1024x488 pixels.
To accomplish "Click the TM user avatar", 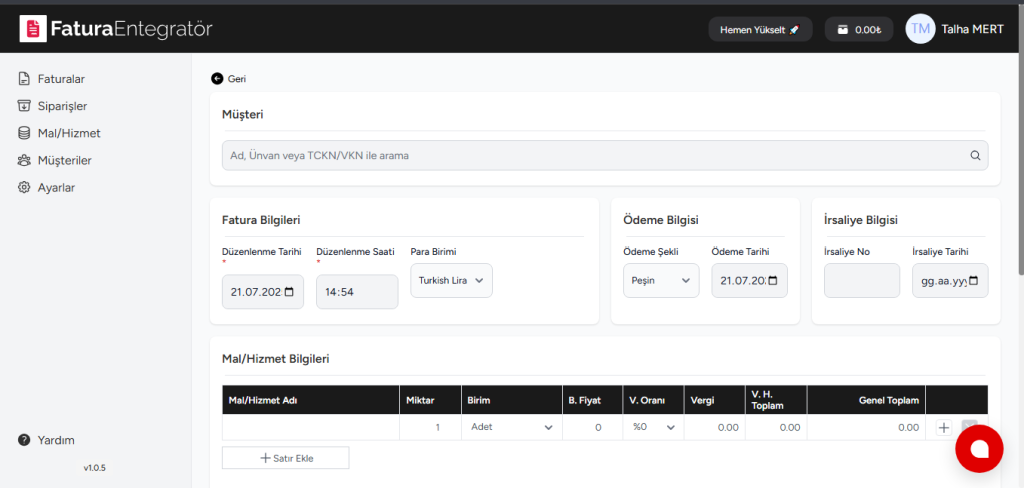I will [920, 29].
